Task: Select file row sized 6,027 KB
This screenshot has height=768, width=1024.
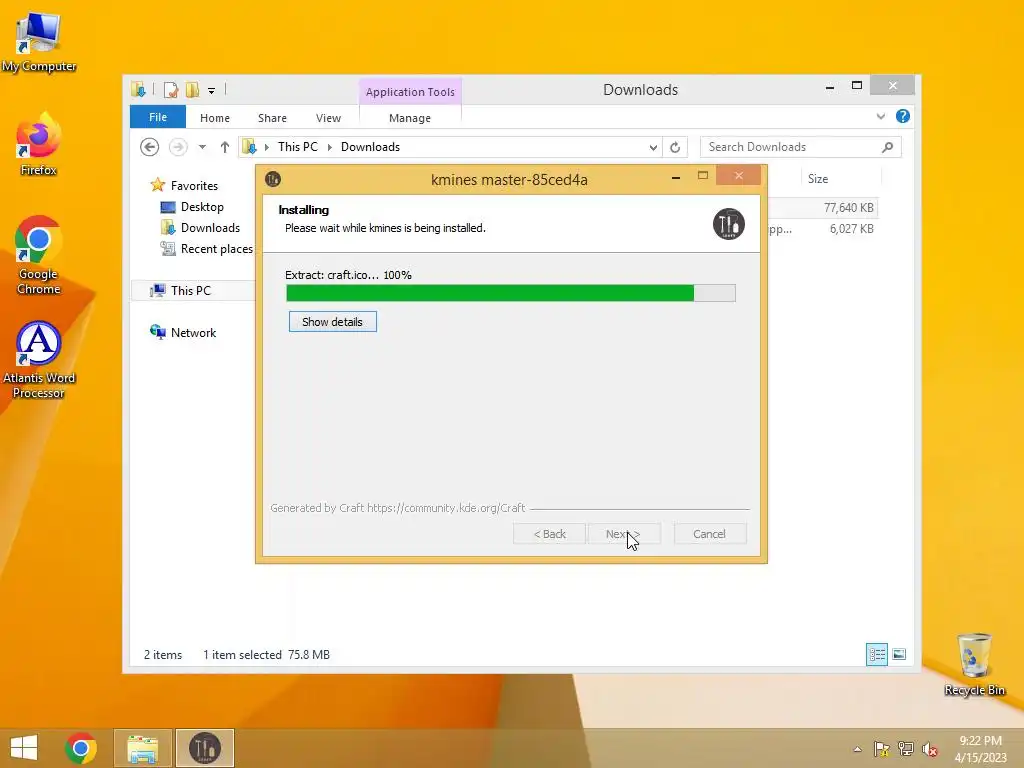Action: pyautogui.click(x=823, y=229)
